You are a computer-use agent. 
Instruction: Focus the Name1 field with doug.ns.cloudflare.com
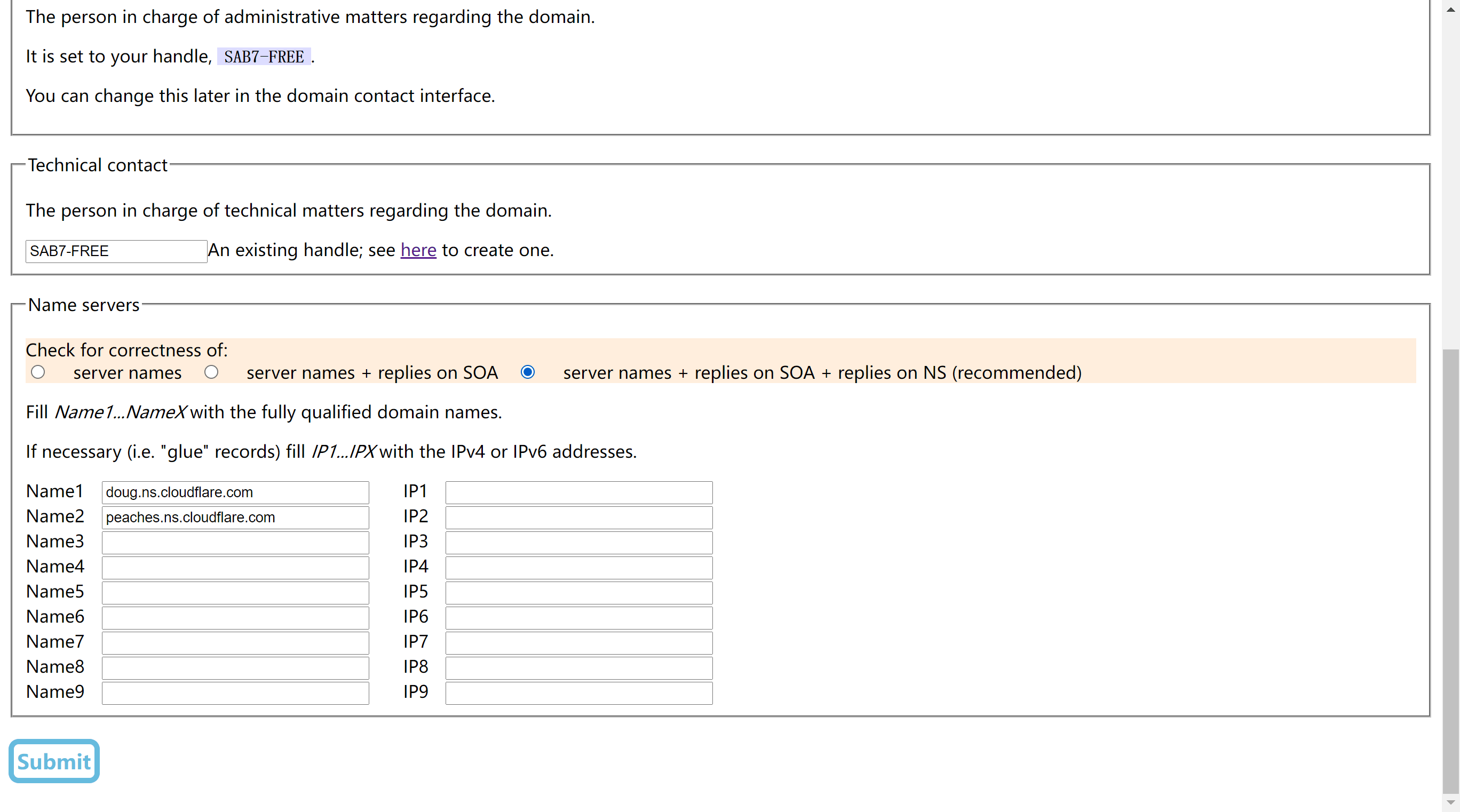(x=235, y=492)
